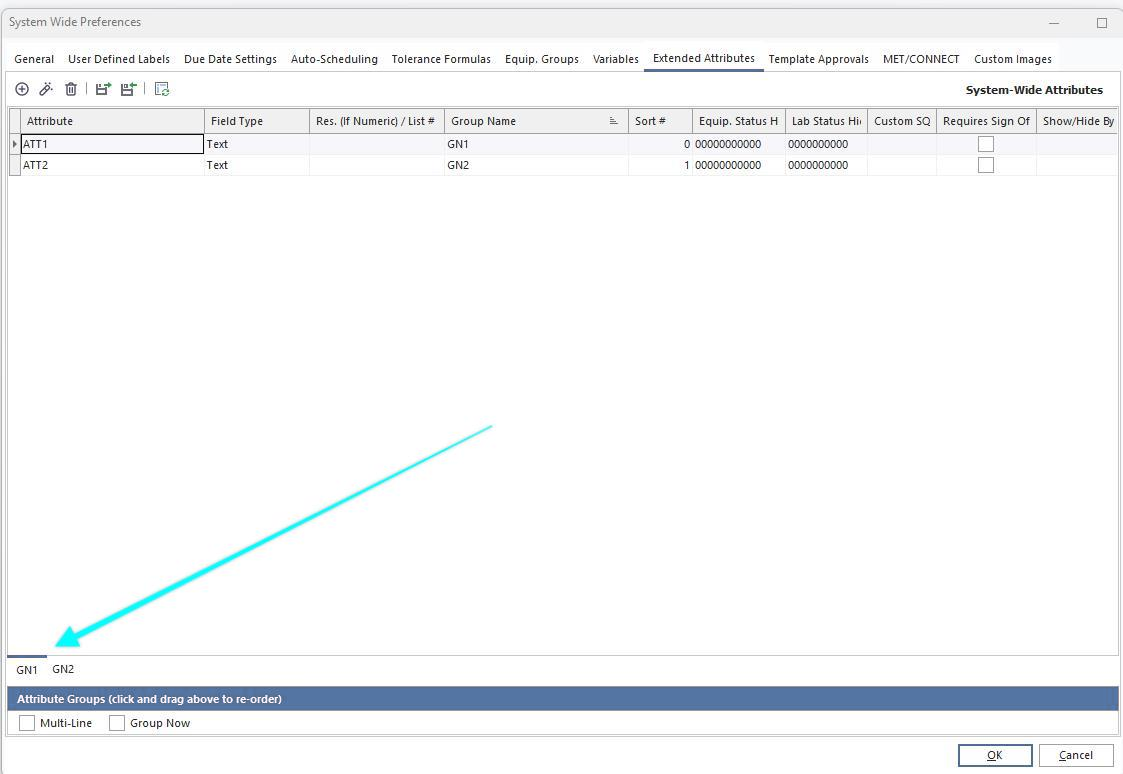Click ATT1 Lab Status 0000000000 cell
The height and width of the screenshot is (774, 1123).
(x=826, y=144)
